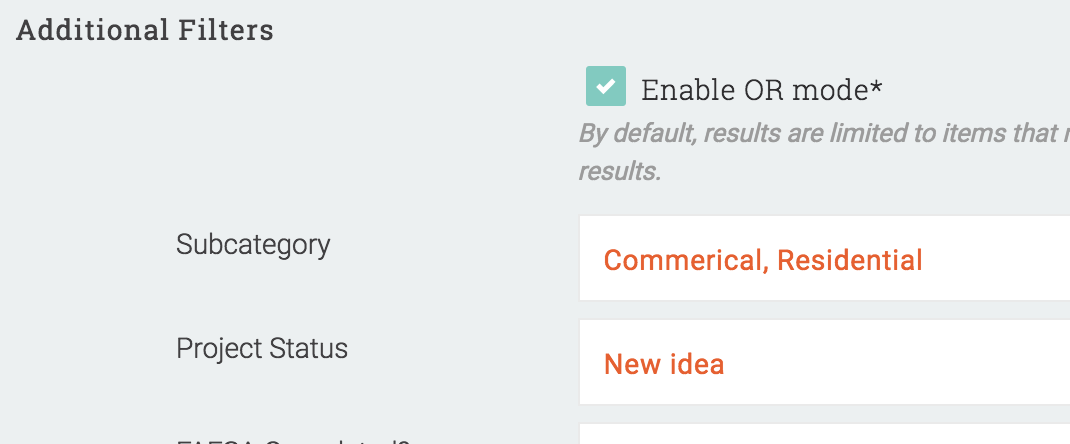Click the Subcategory field label

tap(253, 244)
